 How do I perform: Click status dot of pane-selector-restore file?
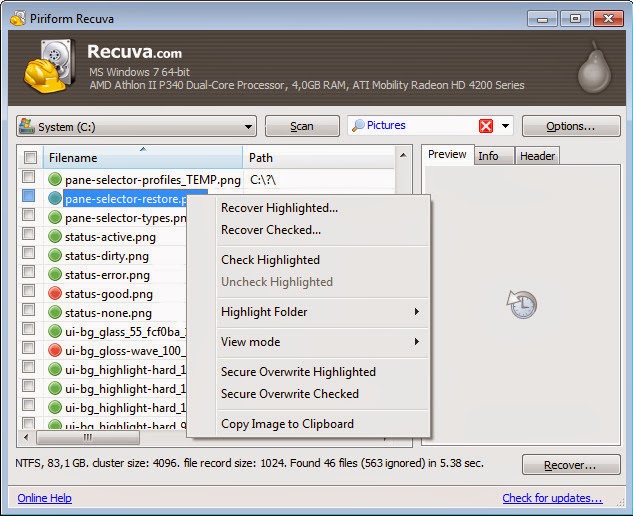(55, 198)
